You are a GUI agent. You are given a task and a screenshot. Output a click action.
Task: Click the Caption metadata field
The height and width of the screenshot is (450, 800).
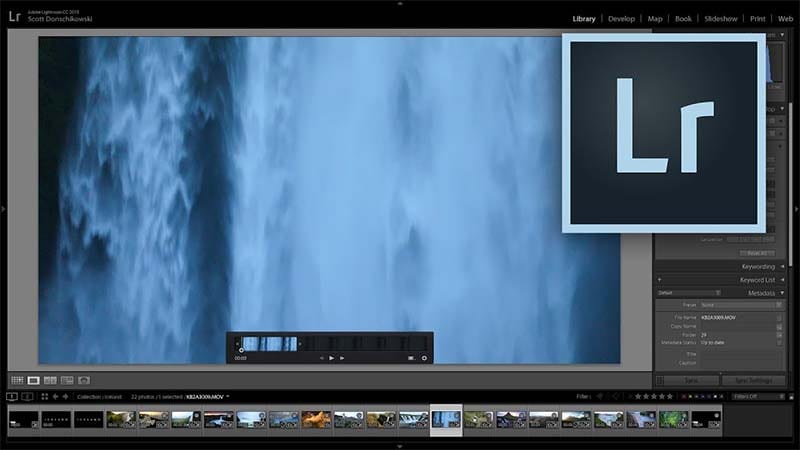(x=738, y=363)
